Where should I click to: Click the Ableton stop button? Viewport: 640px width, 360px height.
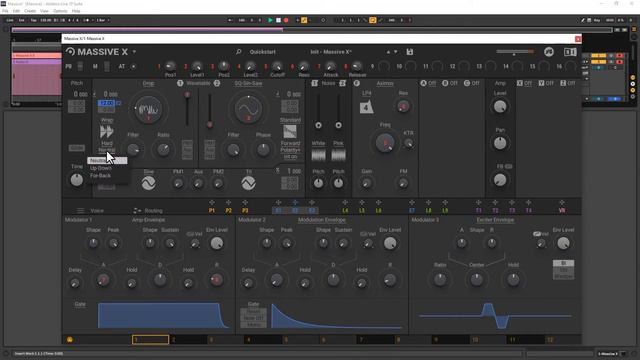(x=278, y=20)
